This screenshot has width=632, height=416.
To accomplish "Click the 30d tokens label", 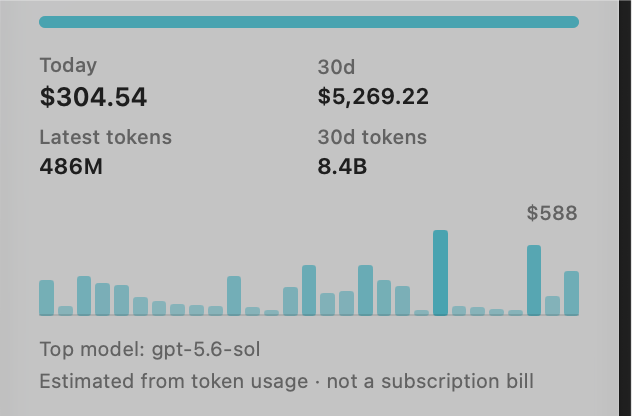I will click(372, 137).
